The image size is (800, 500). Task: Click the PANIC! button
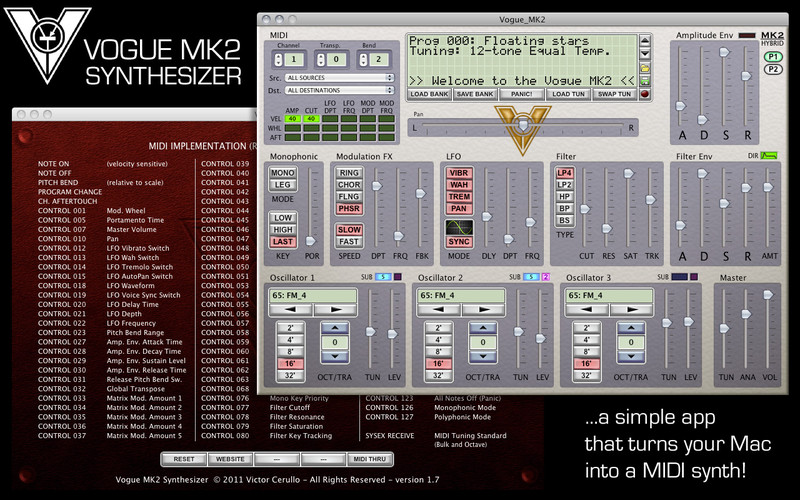521,94
